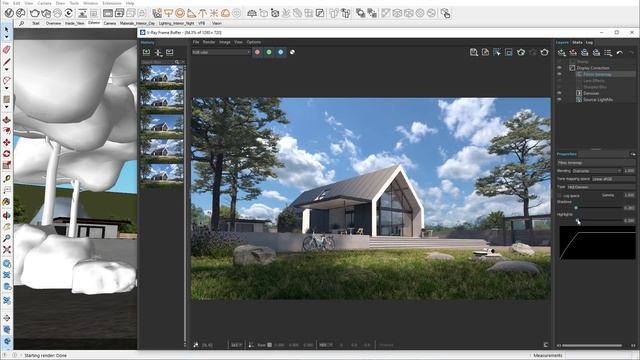
Task: Switch to the Camera scene tab
Action: pyautogui.click(x=109, y=23)
